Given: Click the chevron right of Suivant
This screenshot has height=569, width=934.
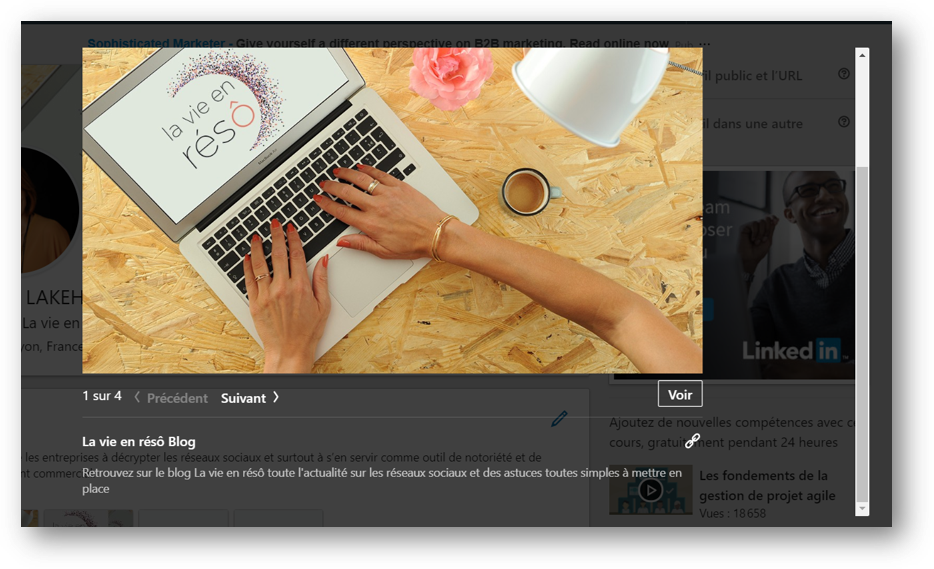Looking at the screenshot, I should click(x=276, y=397).
